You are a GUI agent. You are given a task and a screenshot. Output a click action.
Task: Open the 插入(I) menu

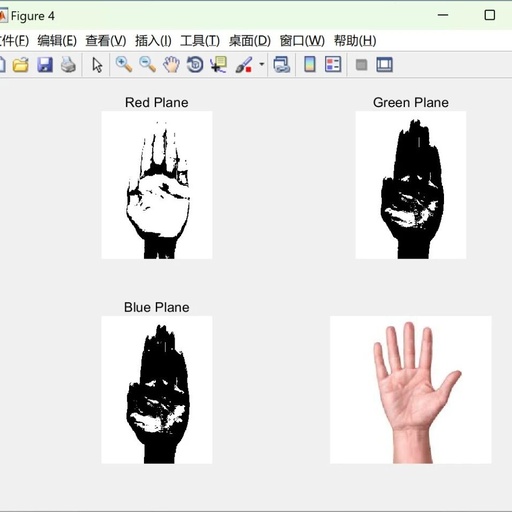153,41
